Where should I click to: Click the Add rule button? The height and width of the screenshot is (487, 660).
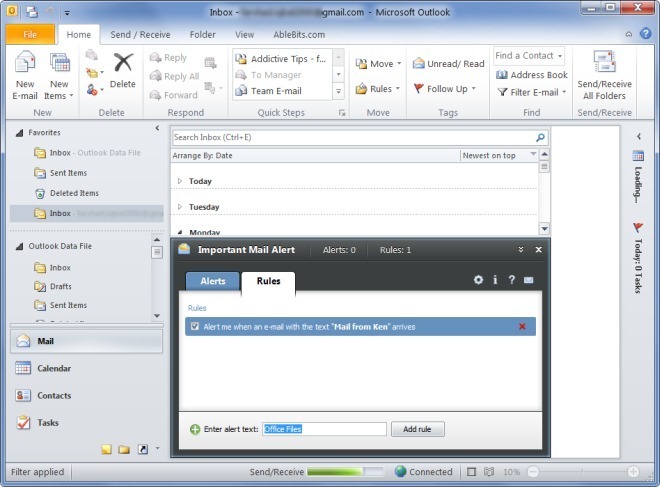click(x=418, y=429)
